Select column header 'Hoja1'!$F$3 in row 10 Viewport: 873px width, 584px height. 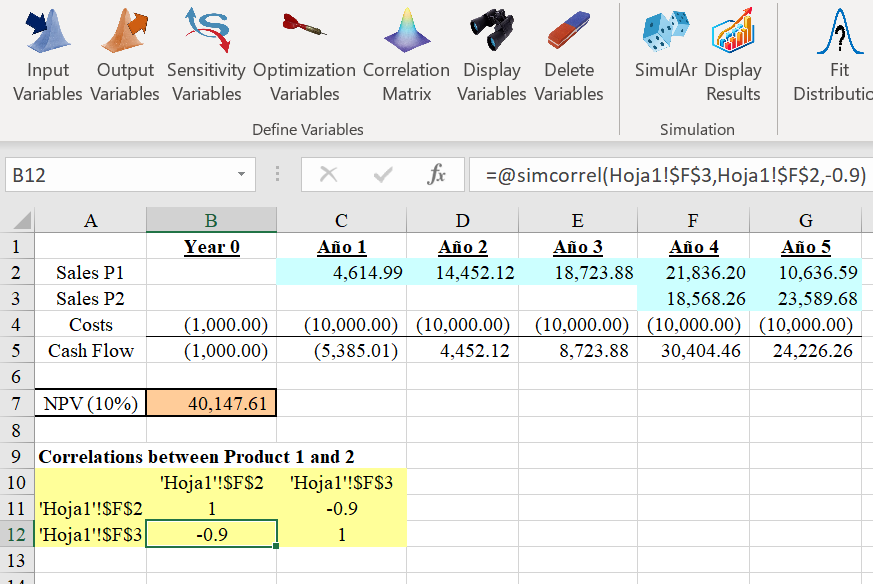coord(341,482)
